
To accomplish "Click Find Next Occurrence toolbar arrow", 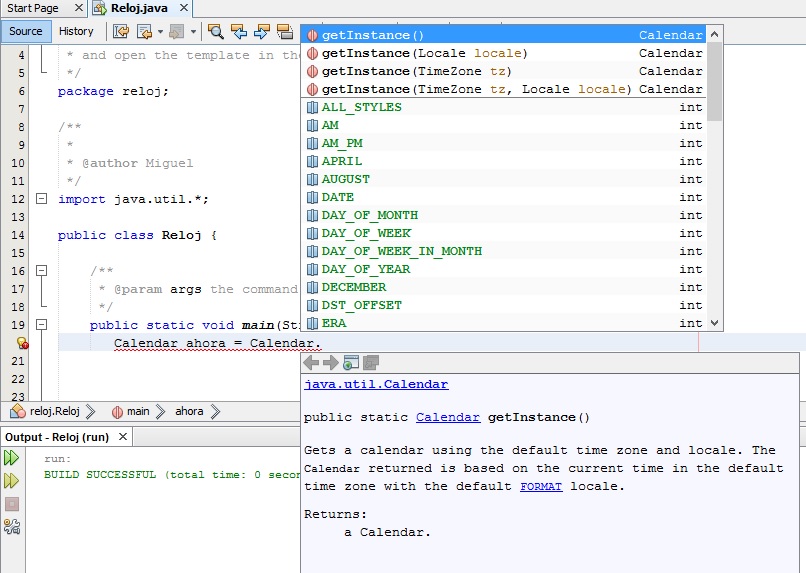I will pyautogui.click(x=261, y=31).
